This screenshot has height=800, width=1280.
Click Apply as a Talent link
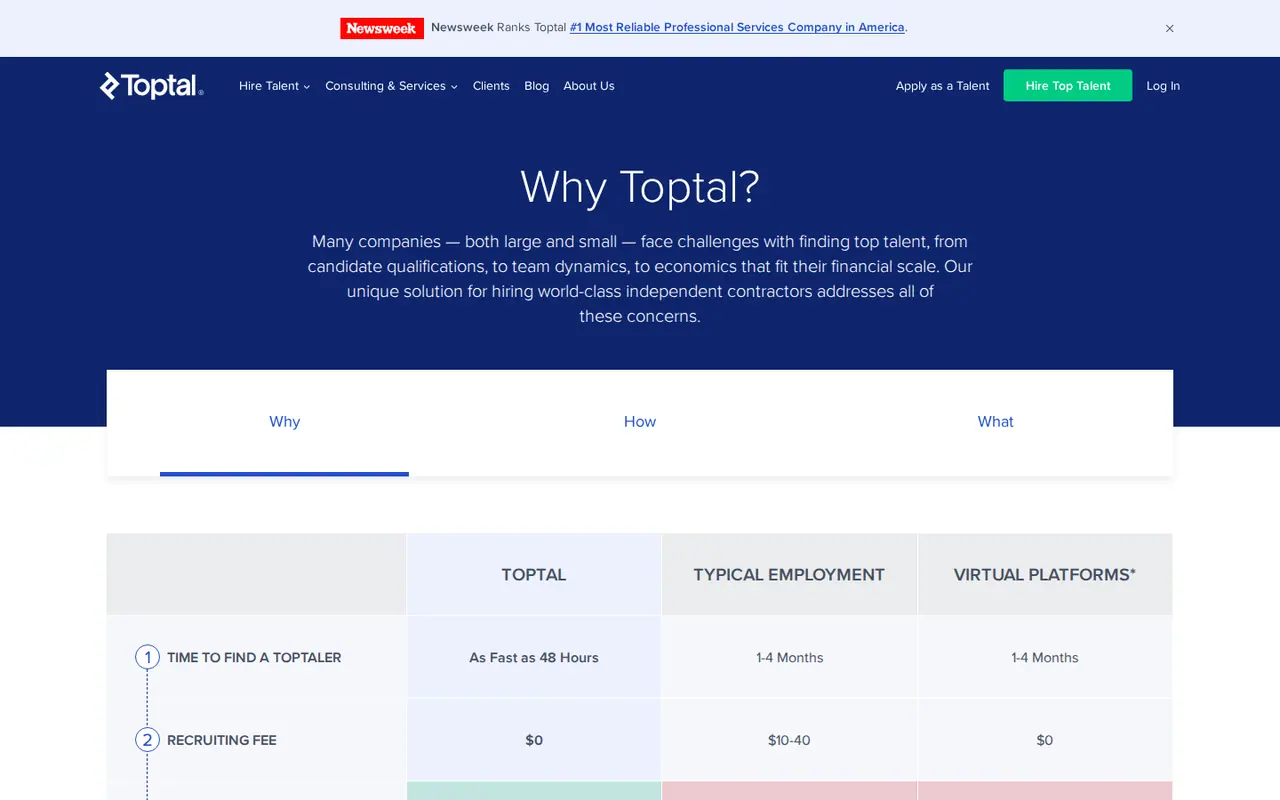943,86
